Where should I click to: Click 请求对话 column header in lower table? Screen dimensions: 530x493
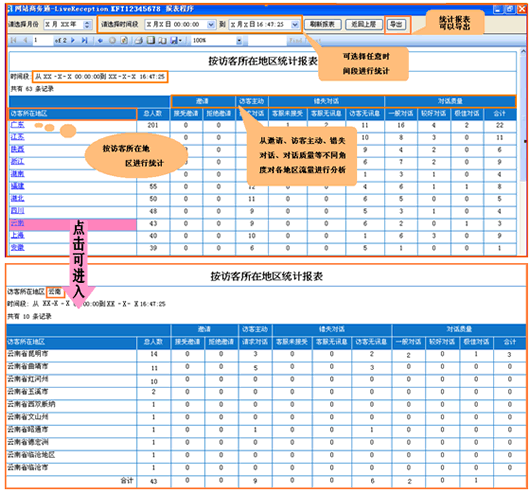coord(255,342)
